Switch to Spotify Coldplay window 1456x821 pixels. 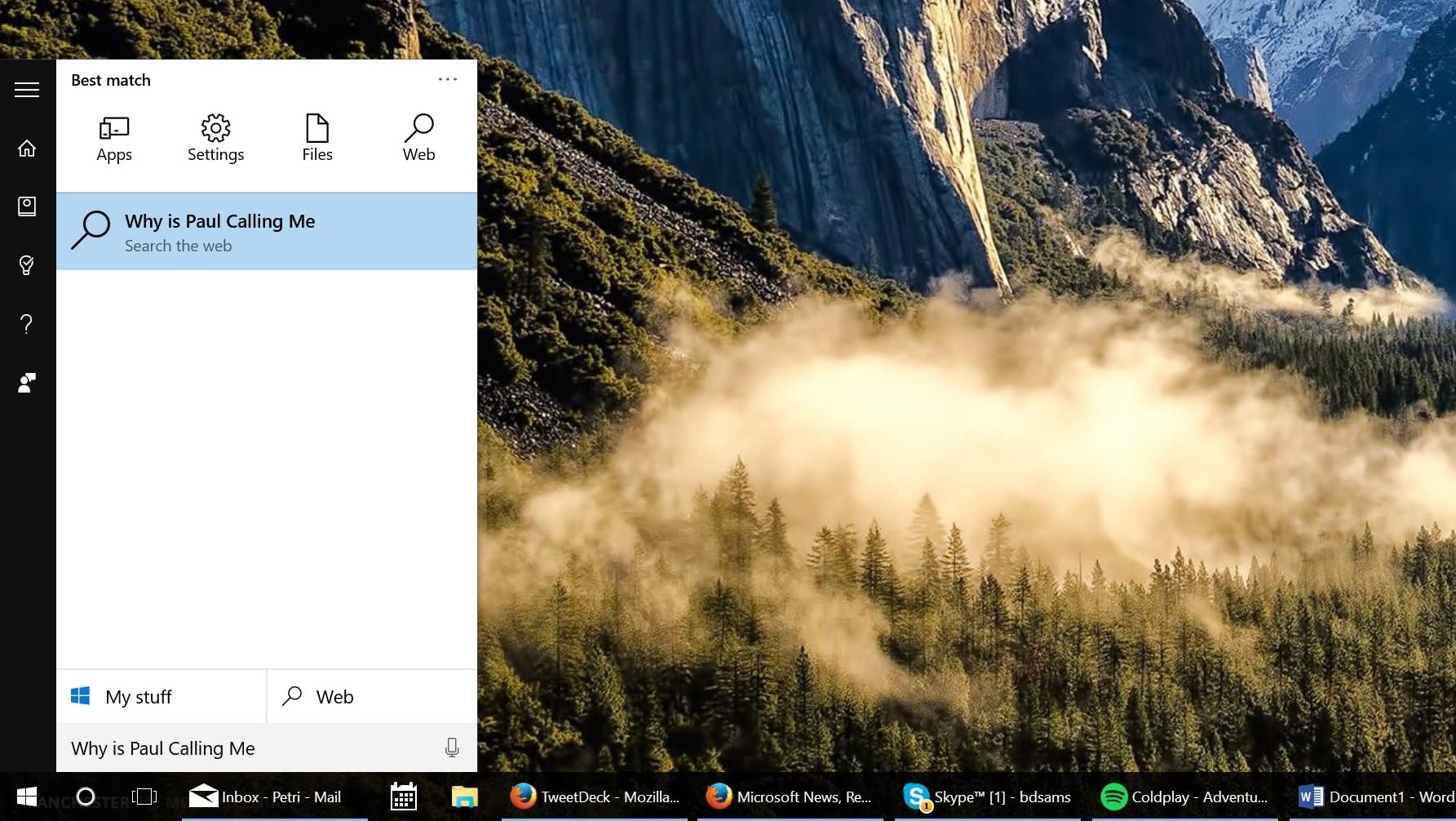1185,797
